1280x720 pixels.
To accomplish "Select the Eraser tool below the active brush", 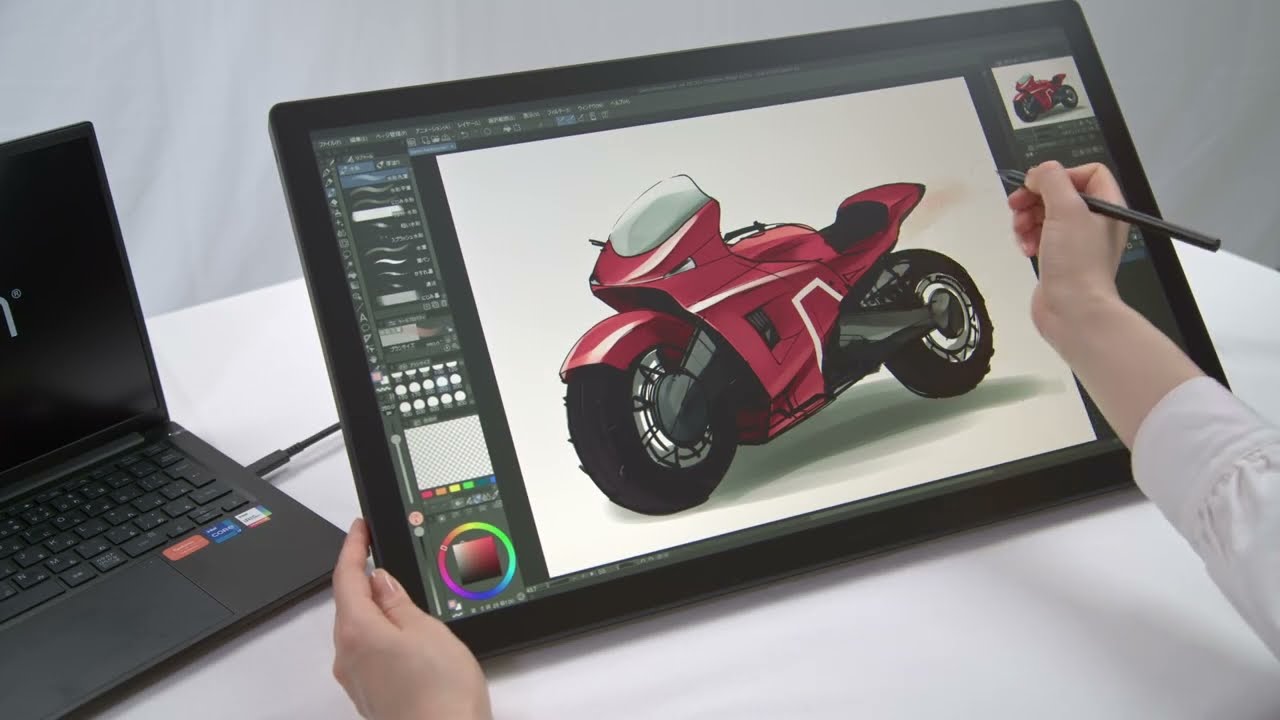I will (333, 203).
